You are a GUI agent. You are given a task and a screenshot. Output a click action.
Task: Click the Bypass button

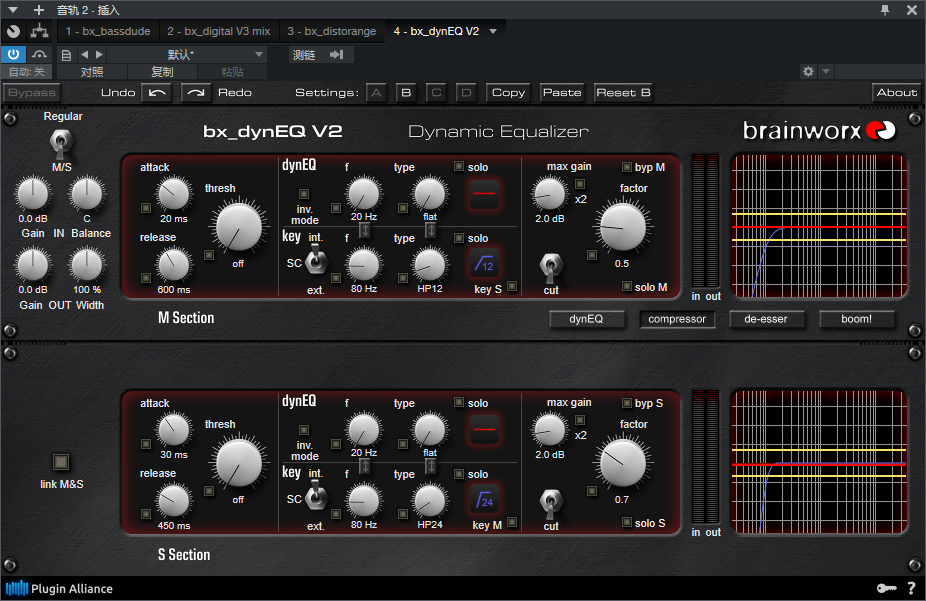[32, 93]
